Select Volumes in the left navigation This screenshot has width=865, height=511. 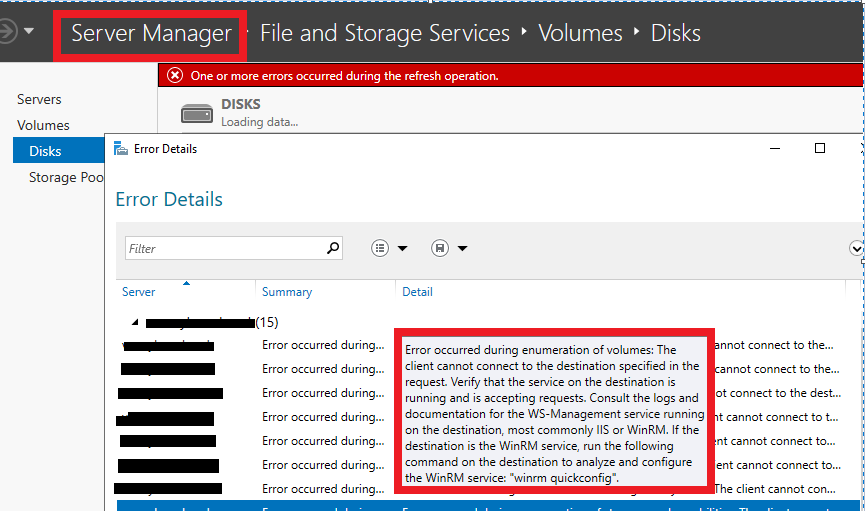[43, 125]
